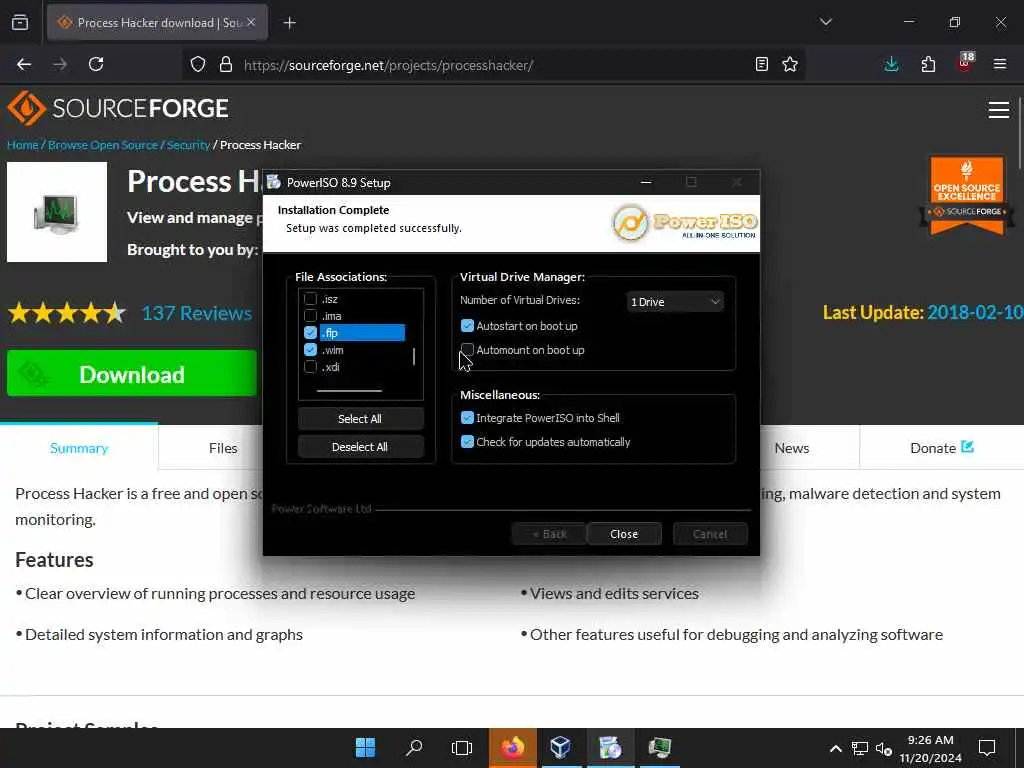Open taskbar Search

point(414,748)
